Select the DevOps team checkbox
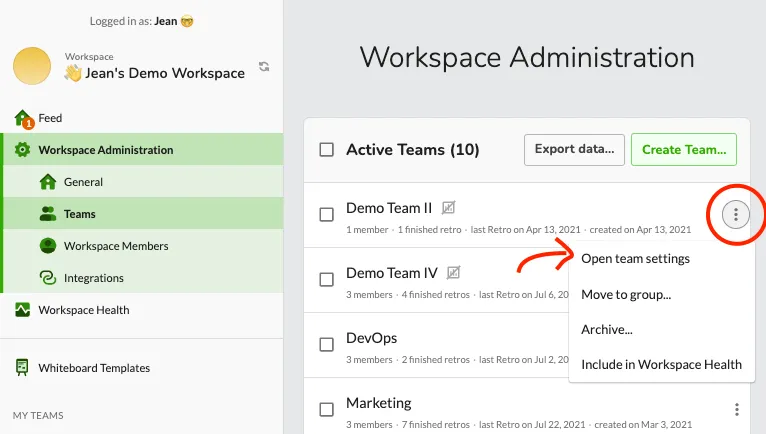 [x=326, y=344]
